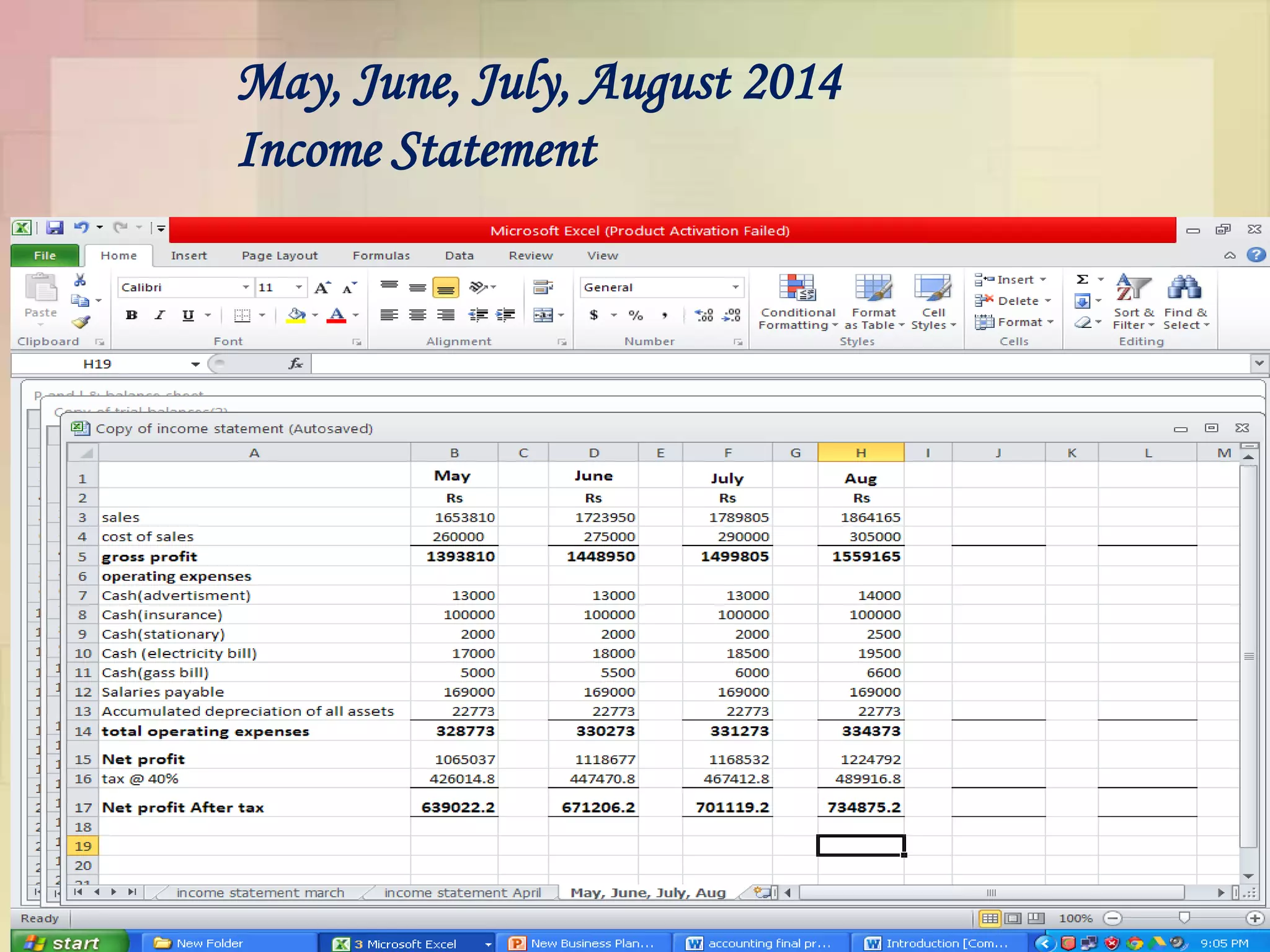The width and height of the screenshot is (1270, 952).
Task: Click Increase Decimal icon
Action: pyautogui.click(x=704, y=315)
